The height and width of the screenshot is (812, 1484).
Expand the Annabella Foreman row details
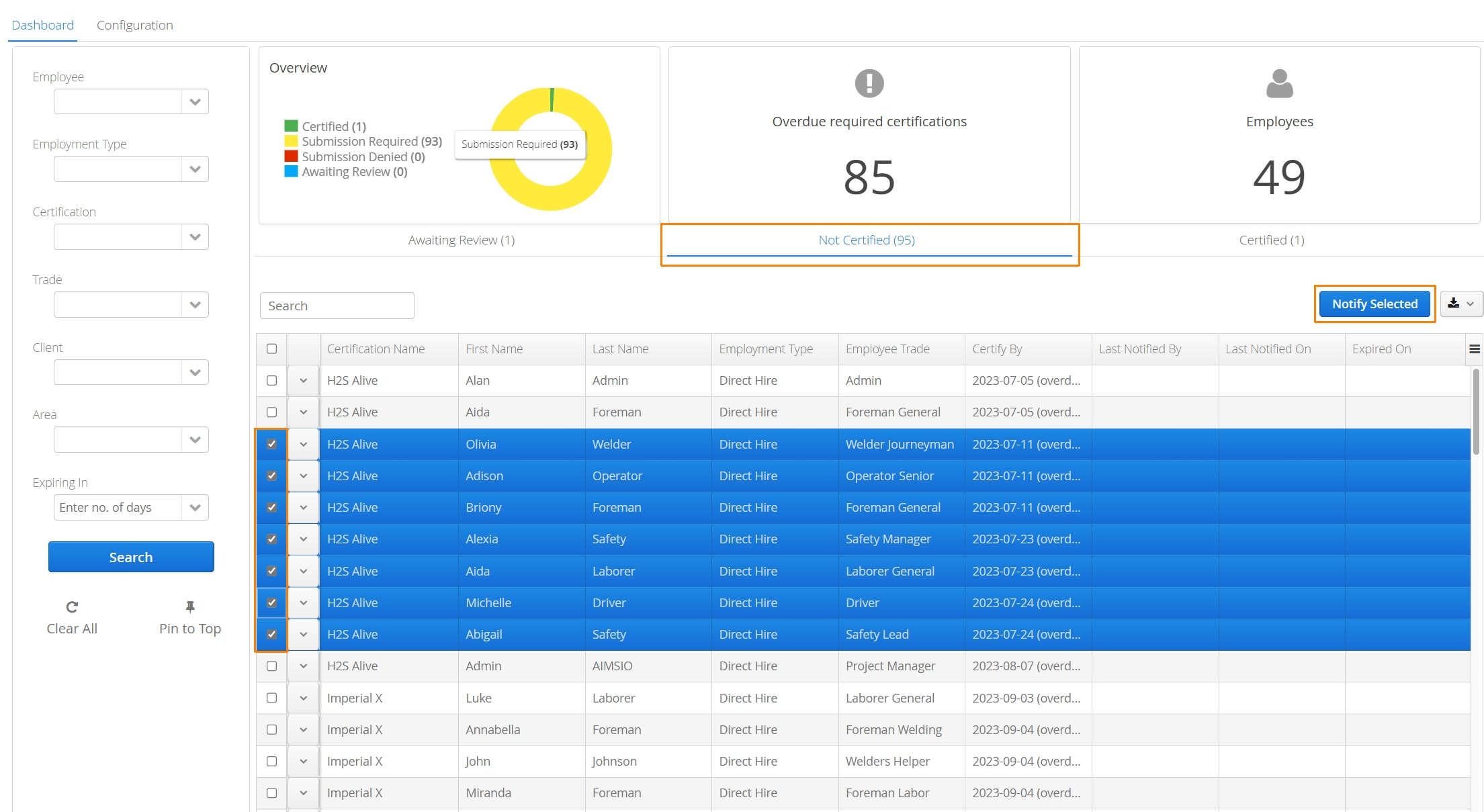pyautogui.click(x=304, y=729)
